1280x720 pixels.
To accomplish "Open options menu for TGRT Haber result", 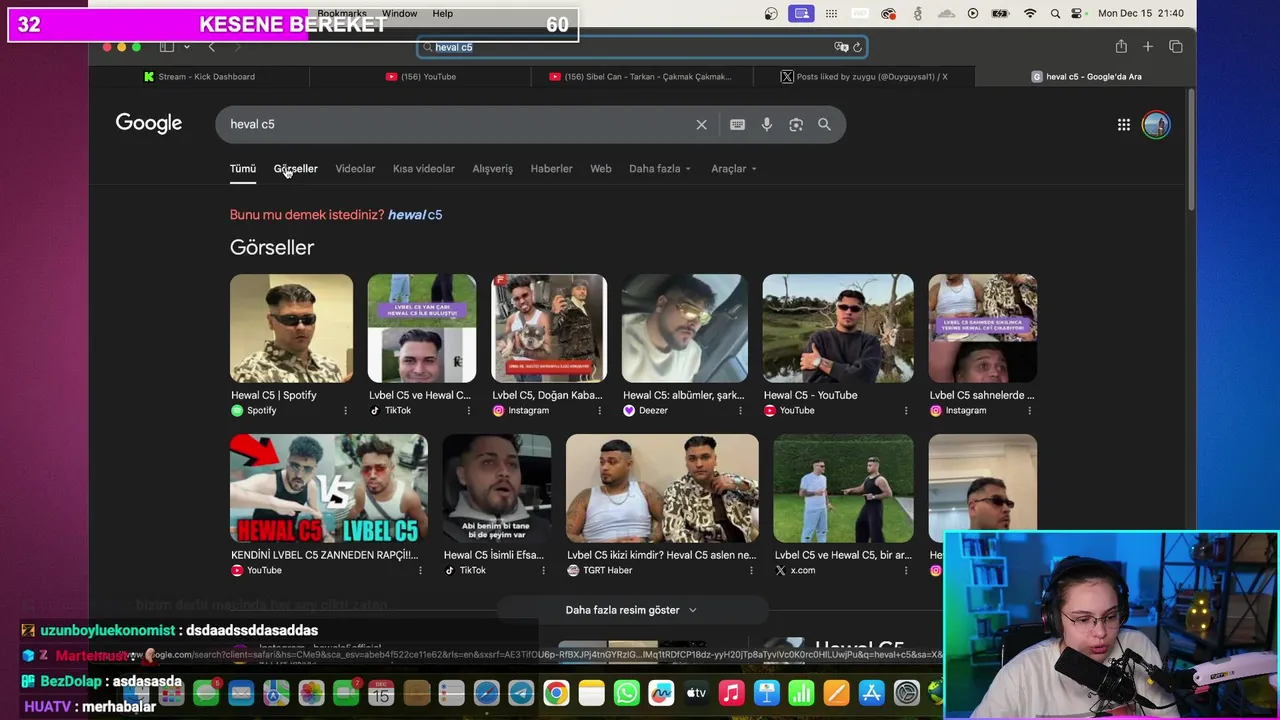I will [x=751, y=571].
